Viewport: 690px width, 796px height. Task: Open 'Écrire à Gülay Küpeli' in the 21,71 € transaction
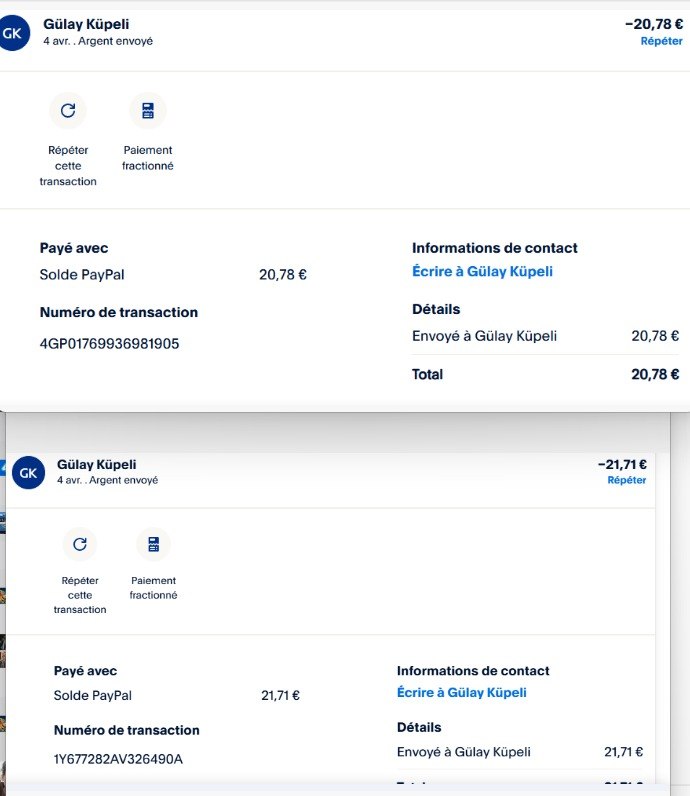[x=461, y=693]
